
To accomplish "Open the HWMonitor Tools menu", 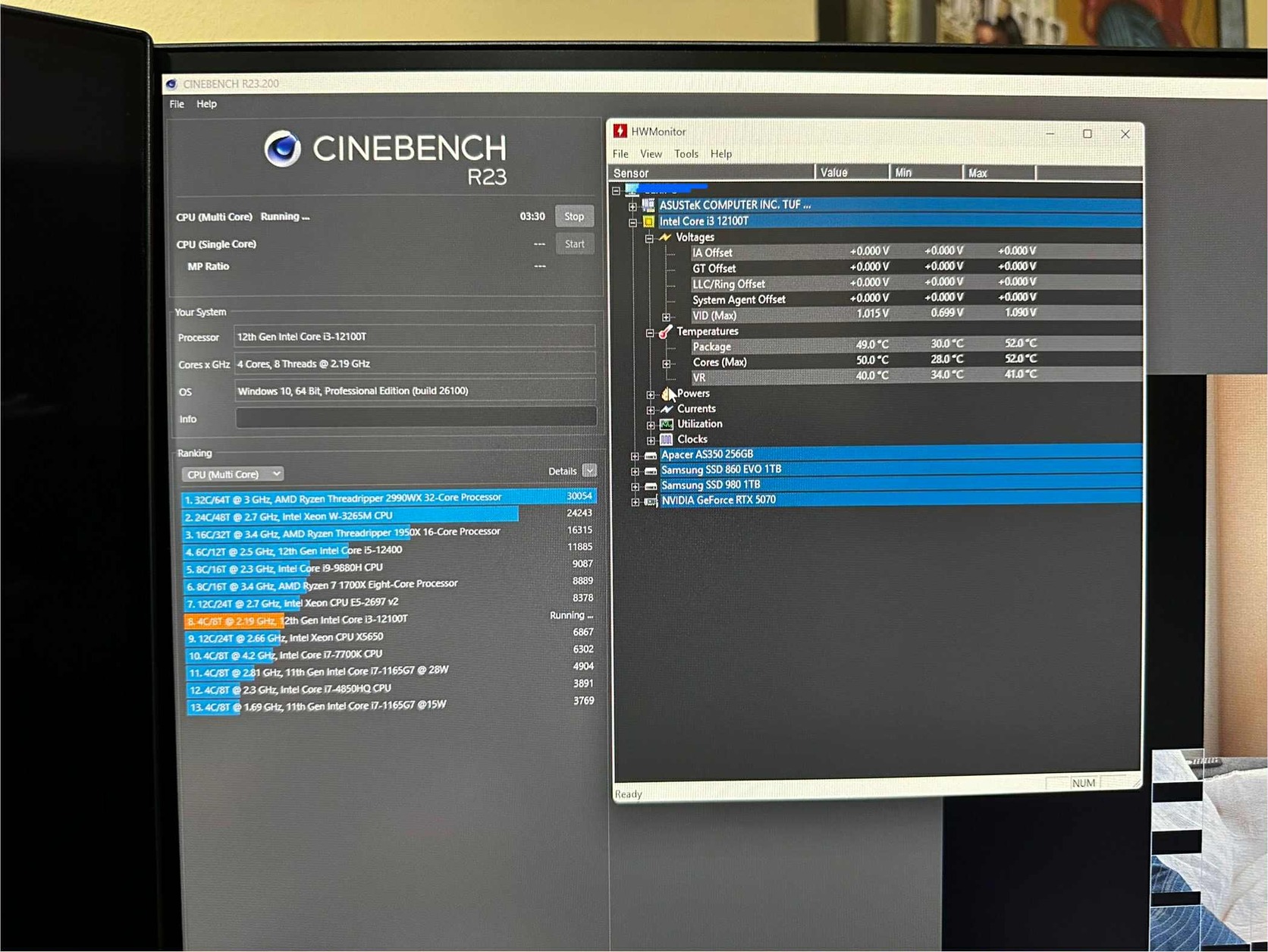I will (686, 154).
